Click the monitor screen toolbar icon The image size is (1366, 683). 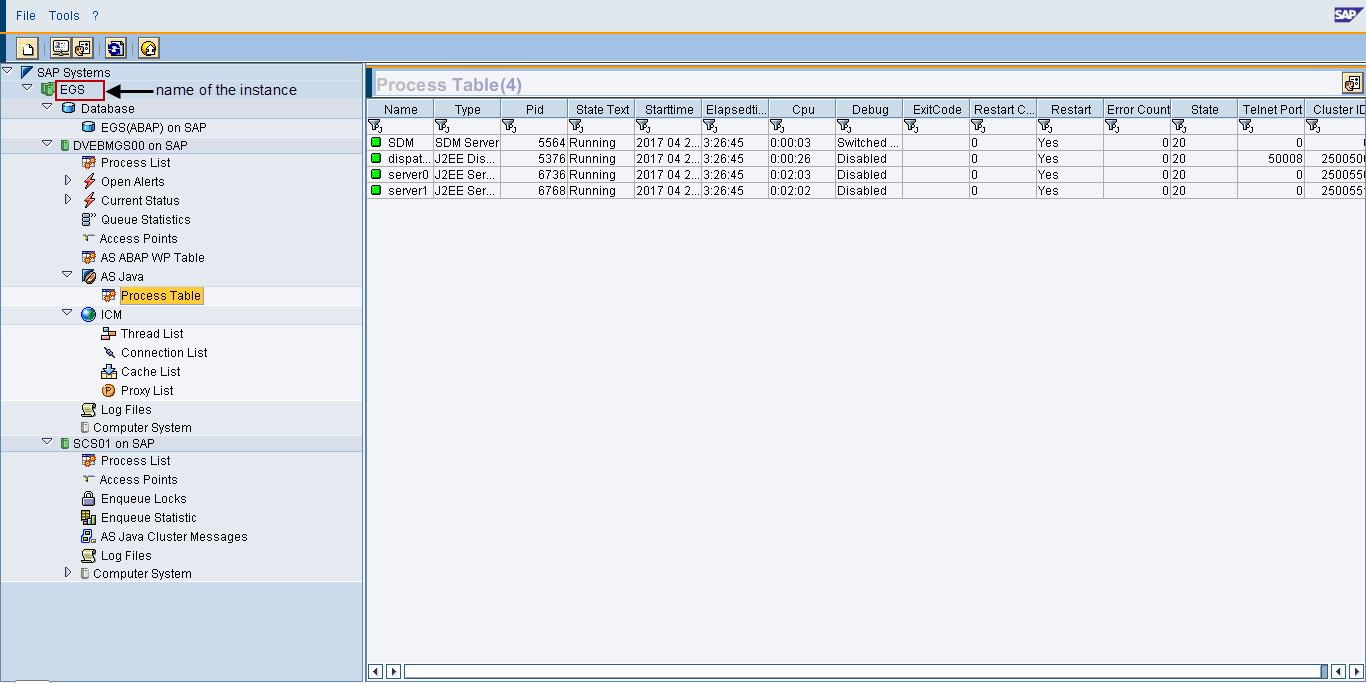(61, 48)
